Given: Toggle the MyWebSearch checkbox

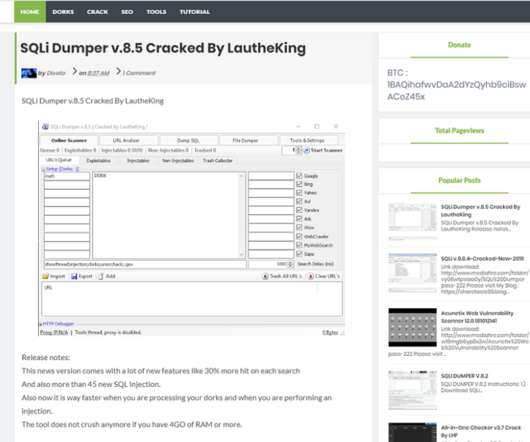Looking at the screenshot, I should click(299, 245).
